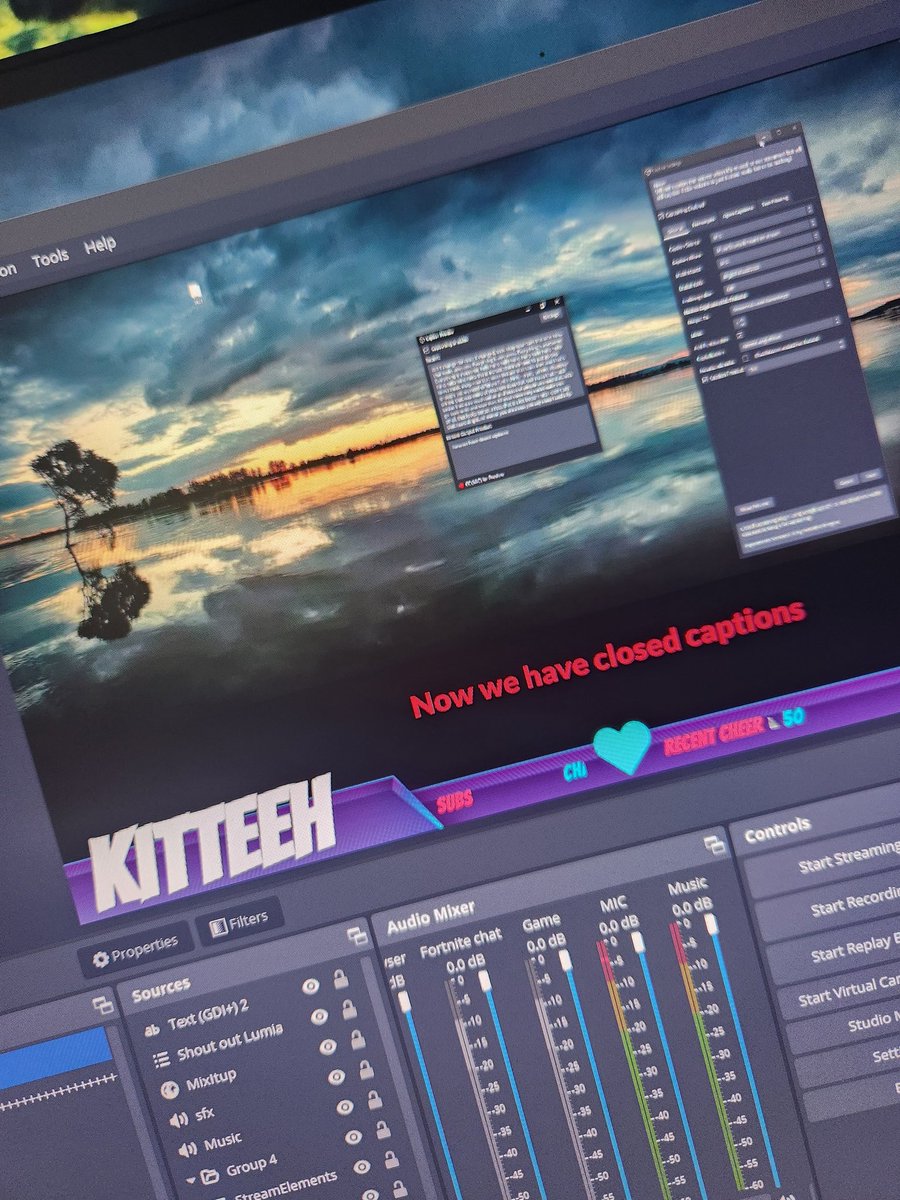Lock the Text (GDI+) 2 source

[341, 979]
